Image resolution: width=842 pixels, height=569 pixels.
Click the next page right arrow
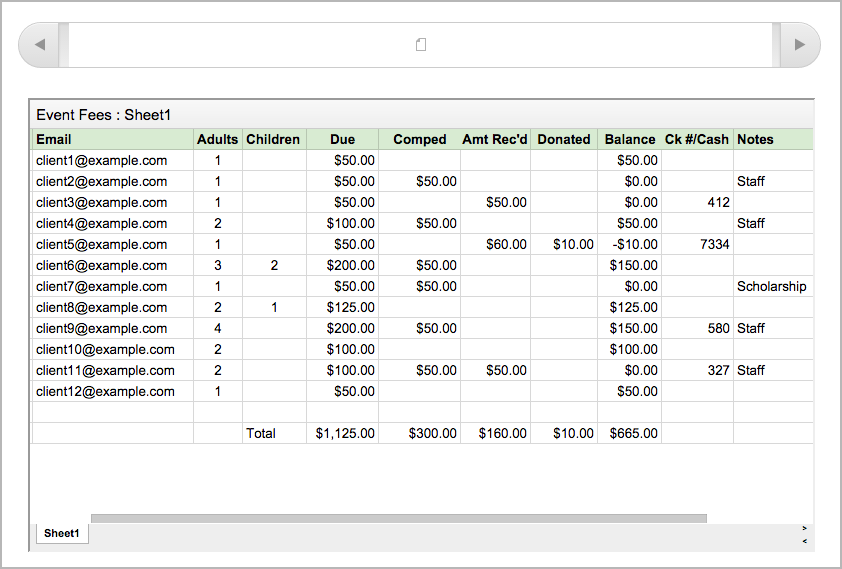(799, 45)
